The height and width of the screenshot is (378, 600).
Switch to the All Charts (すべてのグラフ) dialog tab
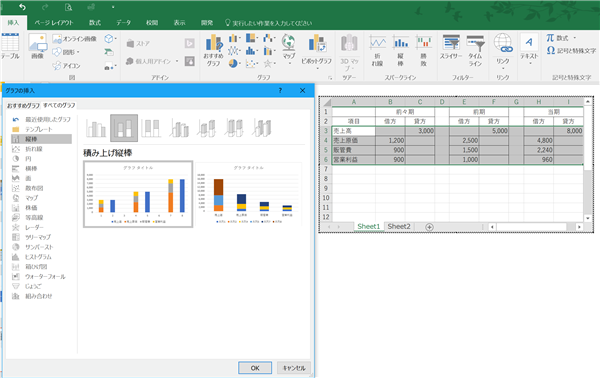tap(59, 105)
